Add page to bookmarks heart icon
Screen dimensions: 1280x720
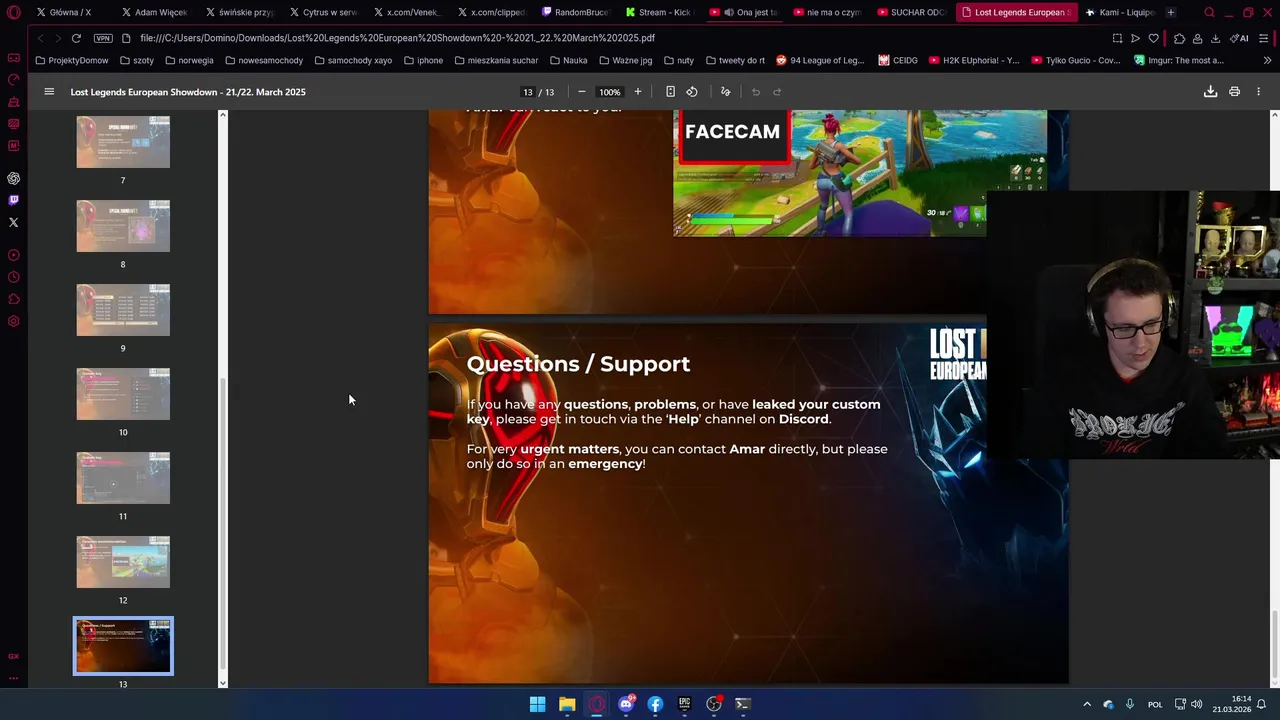[1153, 38]
